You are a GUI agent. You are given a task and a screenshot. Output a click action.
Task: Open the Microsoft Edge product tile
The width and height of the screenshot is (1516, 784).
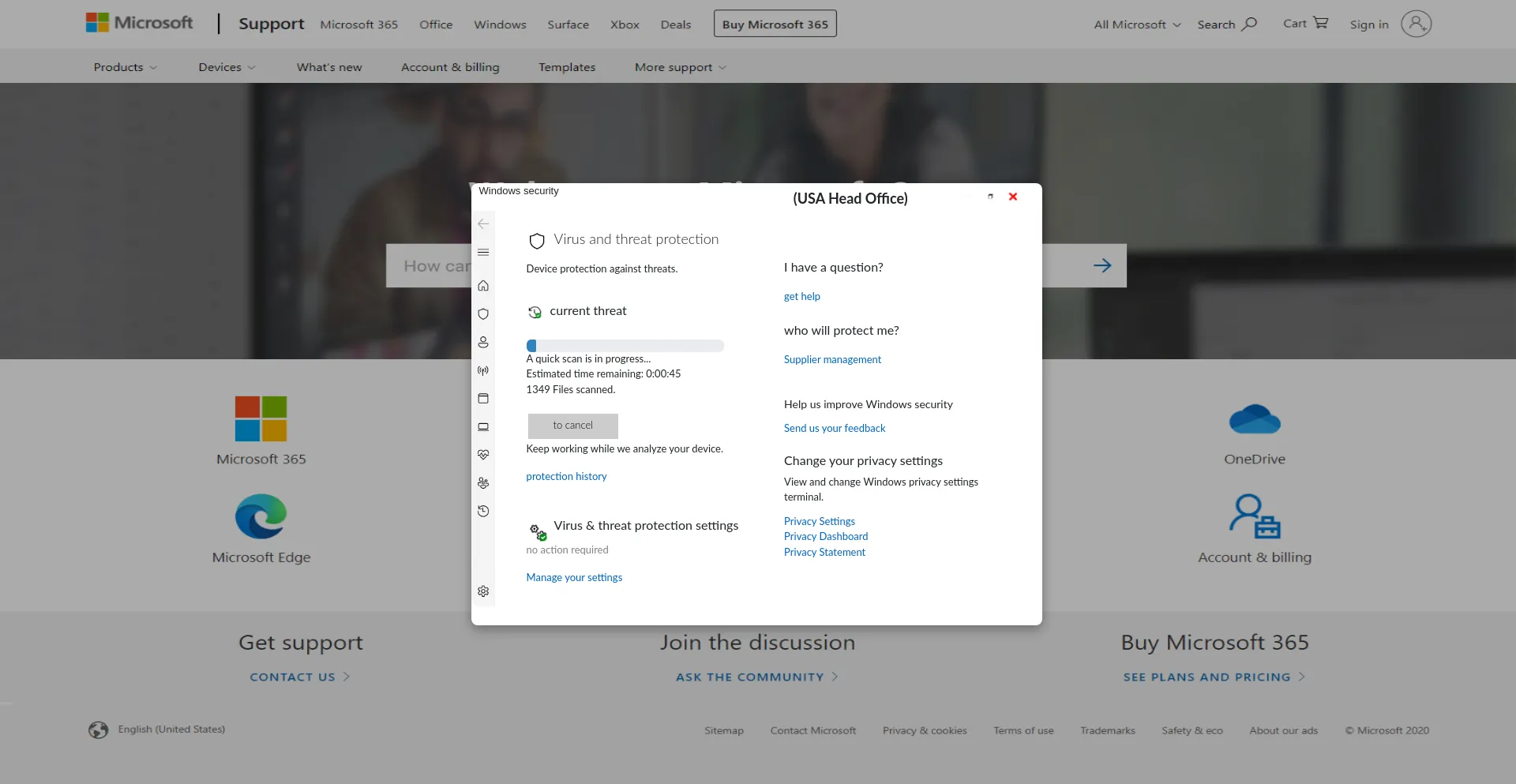click(x=261, y=529)
